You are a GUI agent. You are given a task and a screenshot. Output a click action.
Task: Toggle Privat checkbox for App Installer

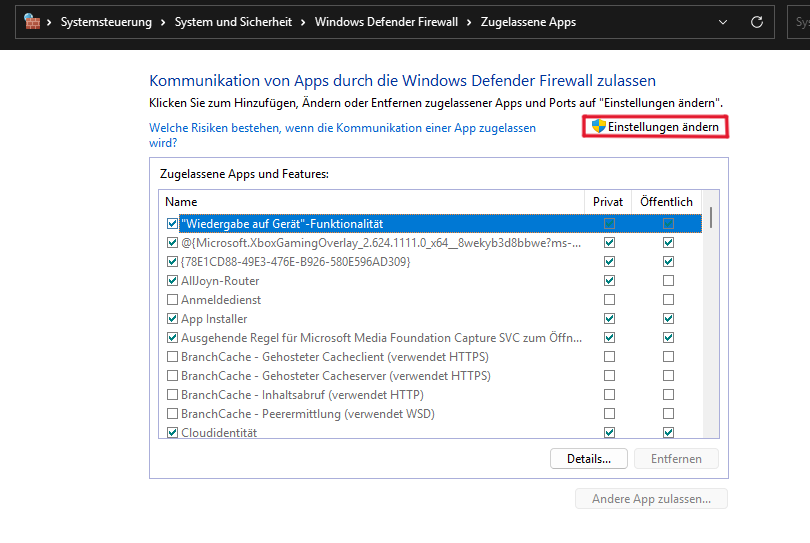(610, 319)
